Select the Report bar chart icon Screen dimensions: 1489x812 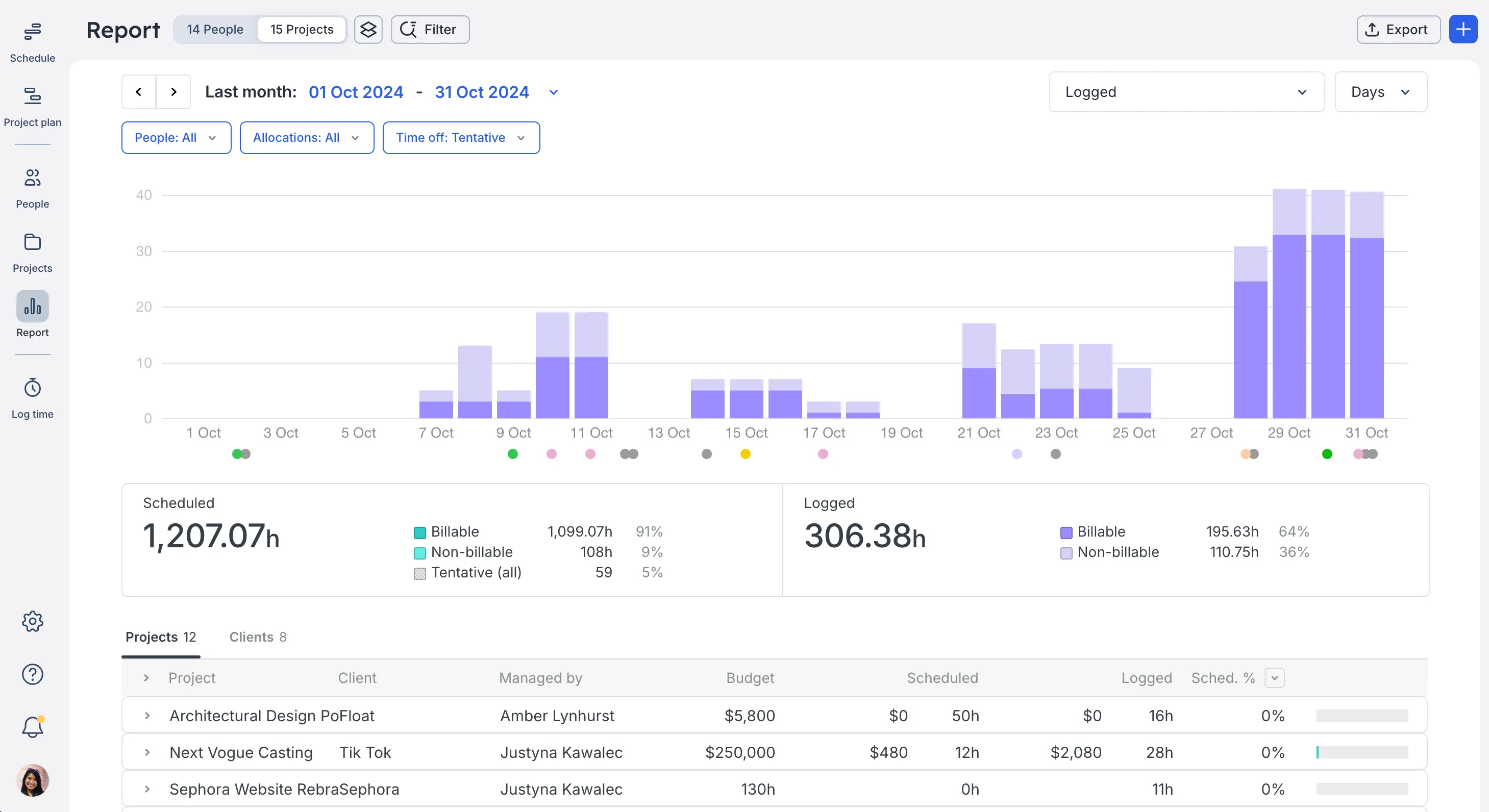tap(32, 306)
